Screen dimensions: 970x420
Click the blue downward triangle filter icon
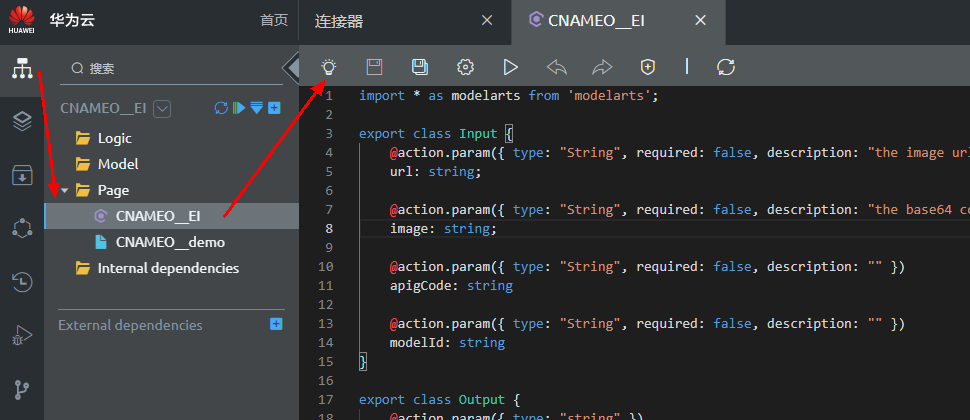click(257, 108)
